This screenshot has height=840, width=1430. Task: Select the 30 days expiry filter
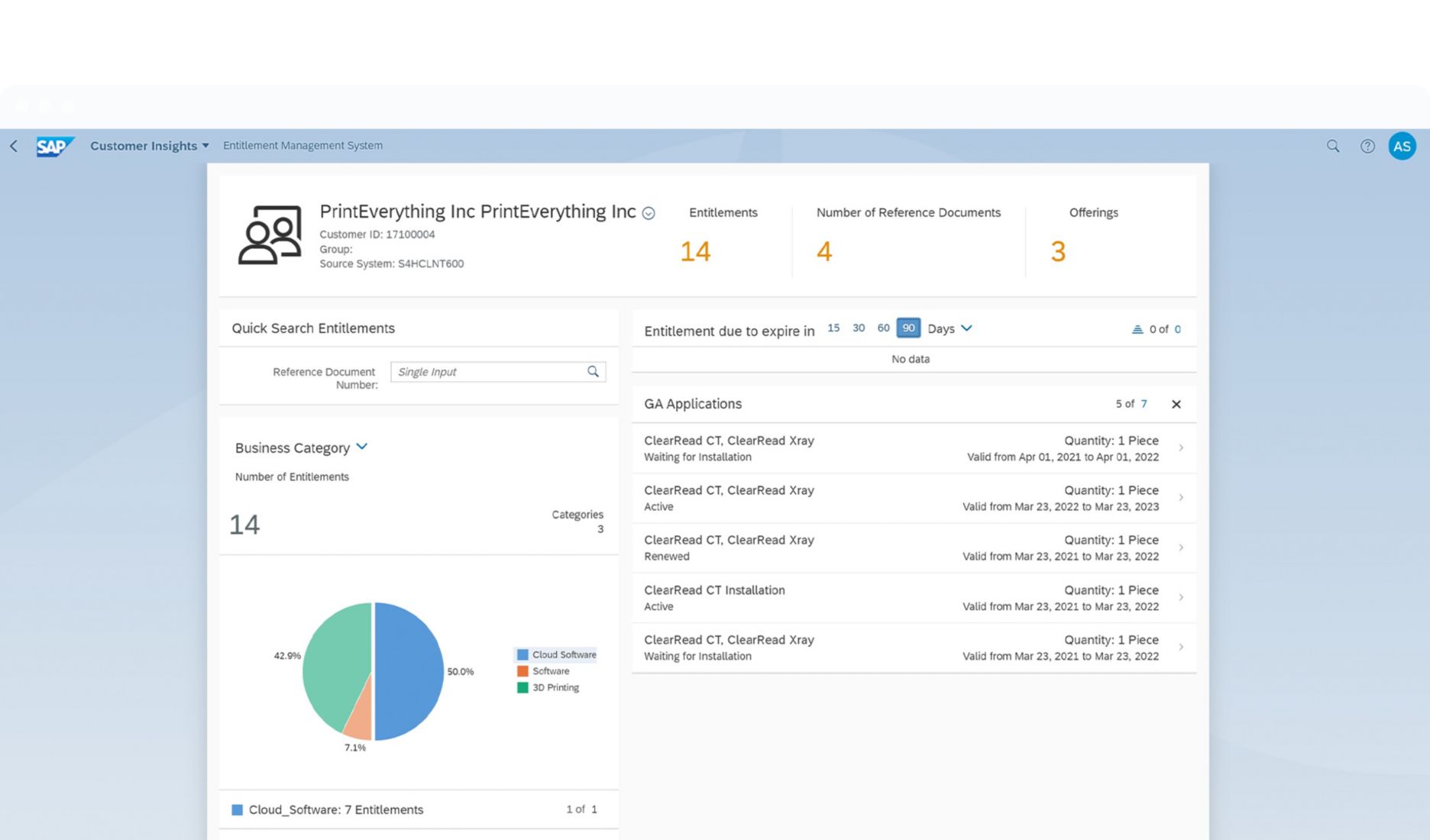(x=859, y=328)
